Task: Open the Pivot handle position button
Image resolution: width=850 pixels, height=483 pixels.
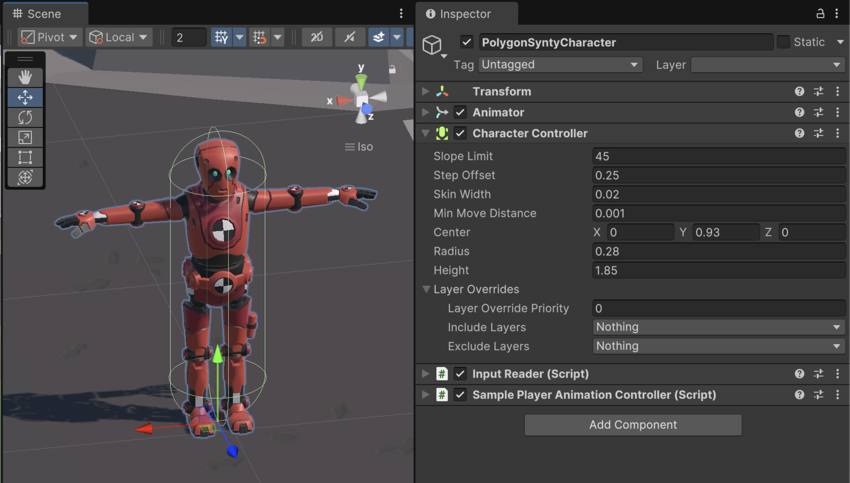Action: pos(49,37)
